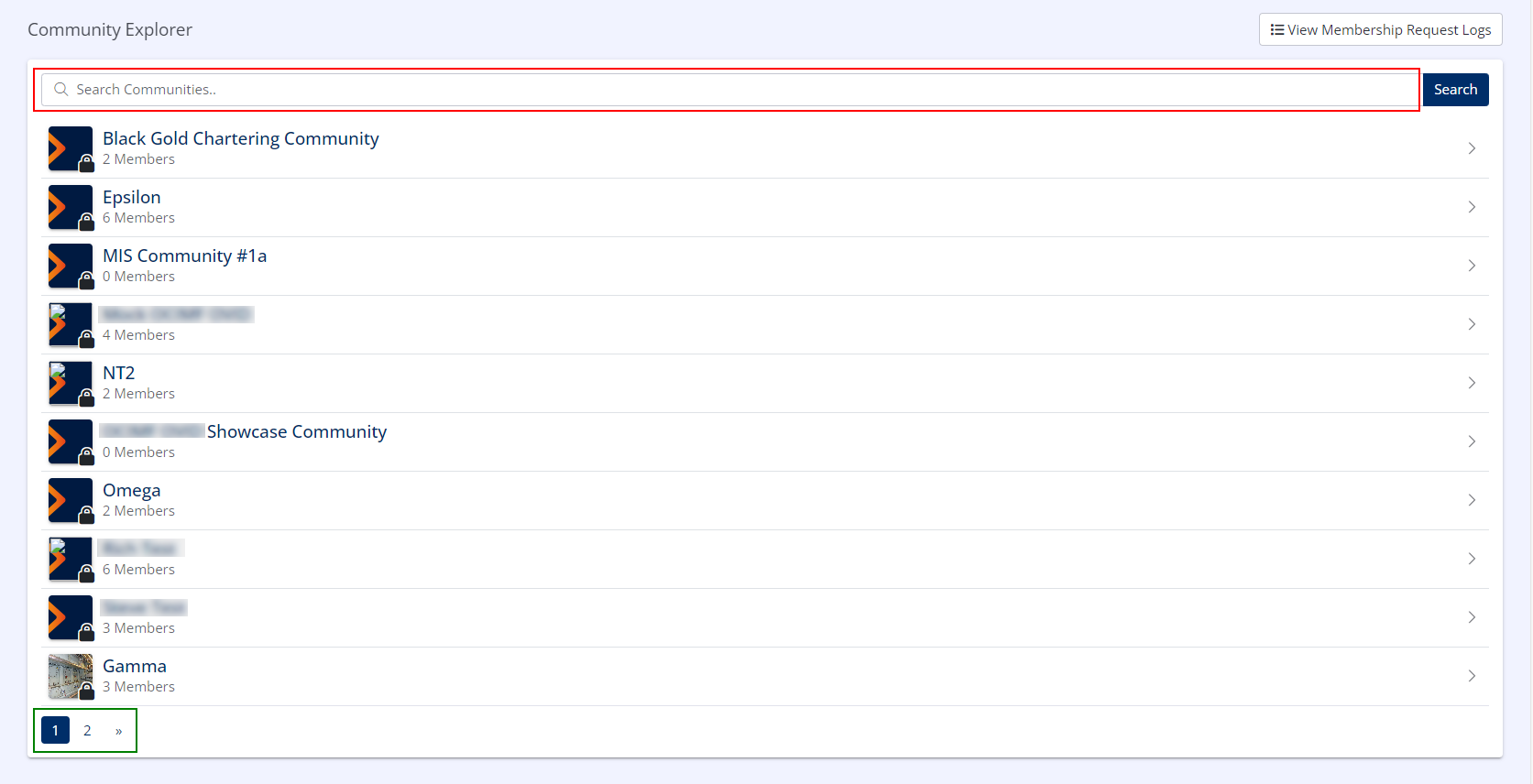
Task: Click the Black Gold Chartering Community logo icon
Action: coord(70,148)
